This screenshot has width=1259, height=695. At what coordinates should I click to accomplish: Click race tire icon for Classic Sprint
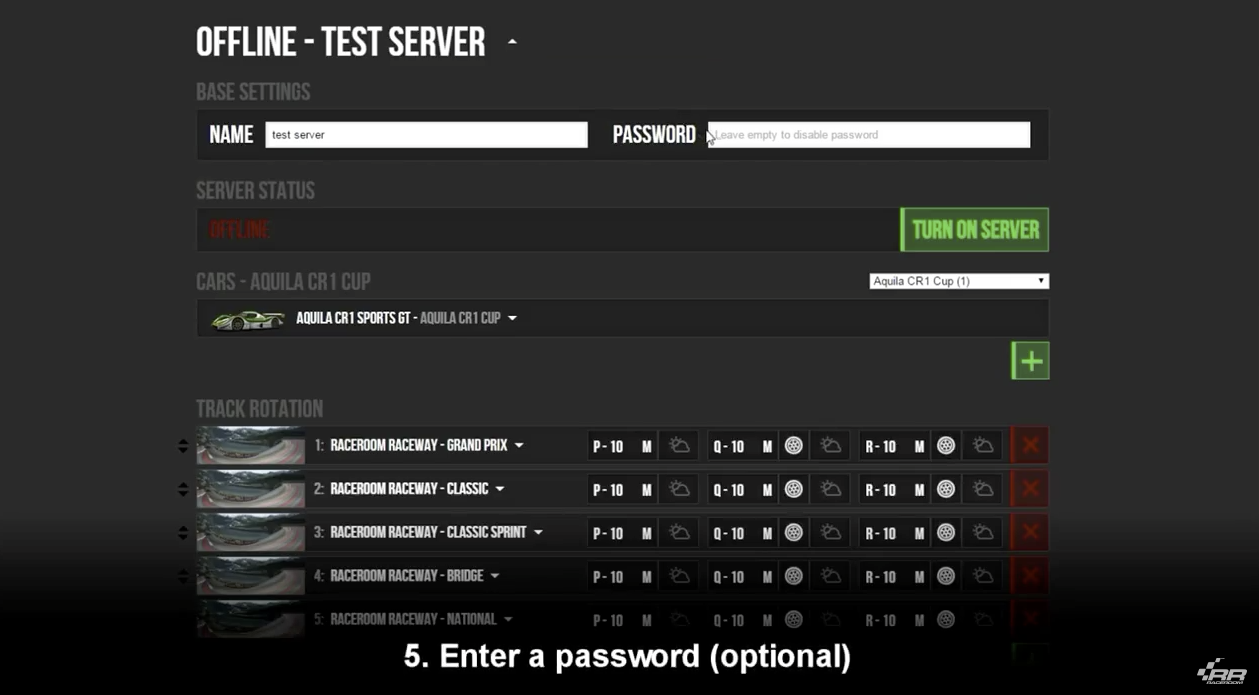pos(945,533)
